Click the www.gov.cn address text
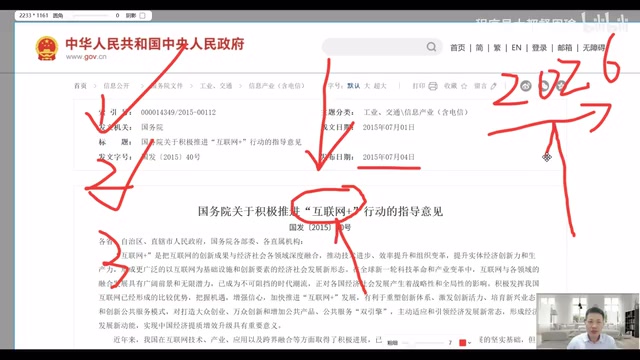This screenshot has width=640, height=360. pyautogui.click(x=86, y=57)
